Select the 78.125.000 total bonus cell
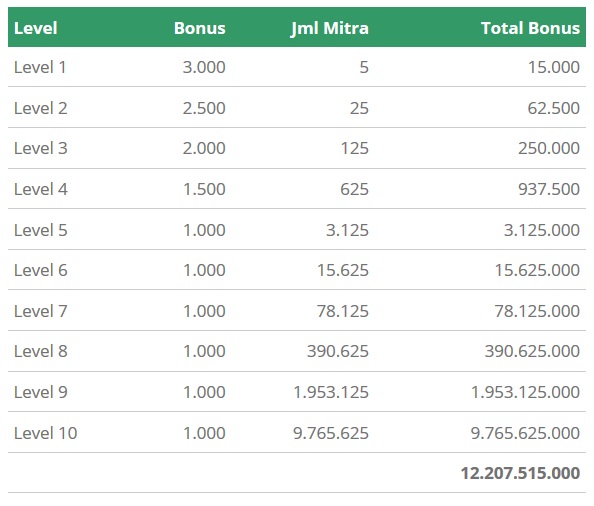 click(x=537, y=311)
